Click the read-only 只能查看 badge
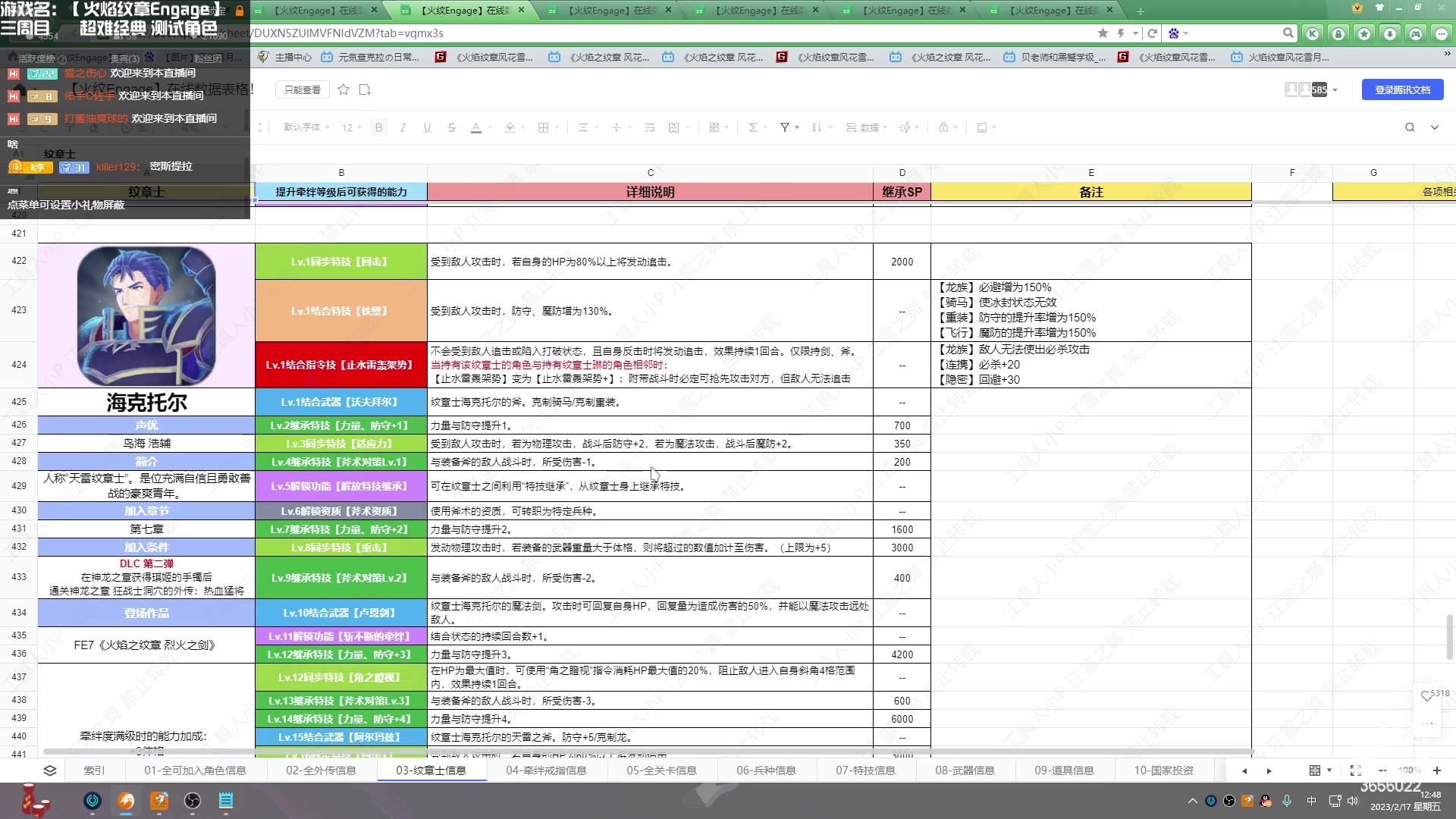Screen dimensions: 1456x819 (x=303, y=89)
